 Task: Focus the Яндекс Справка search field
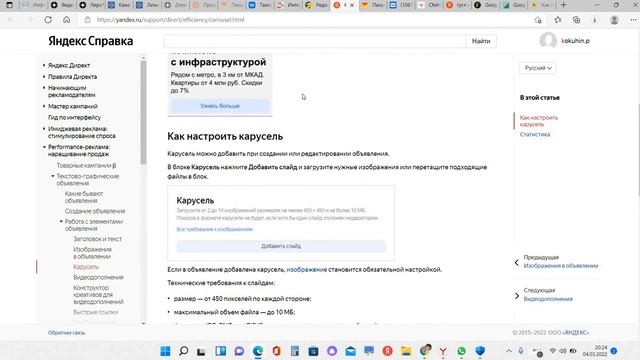click(314, 41)
